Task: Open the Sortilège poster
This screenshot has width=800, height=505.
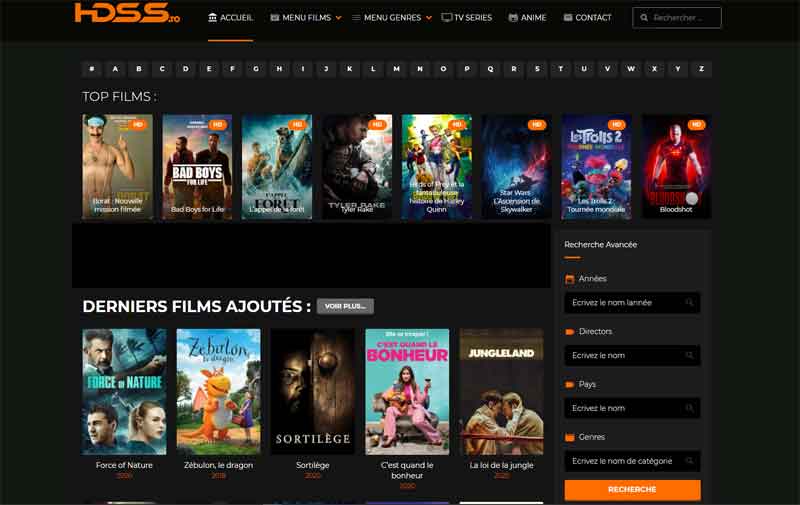Action: (313, 391)
